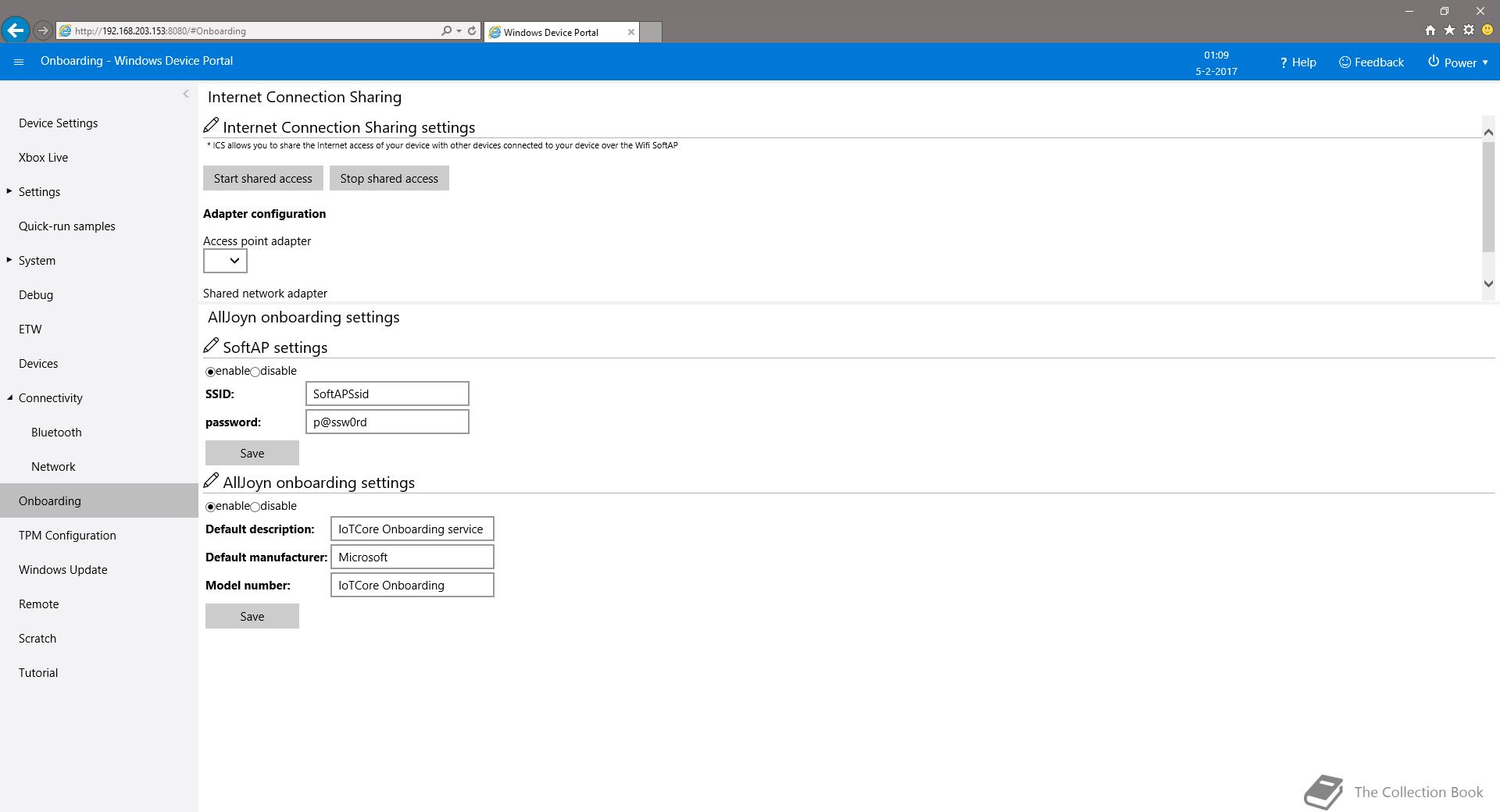Select enable radio under AllJoyn onboarding
This screenshot has height=812, width=1500.
[x=210, y=507]
